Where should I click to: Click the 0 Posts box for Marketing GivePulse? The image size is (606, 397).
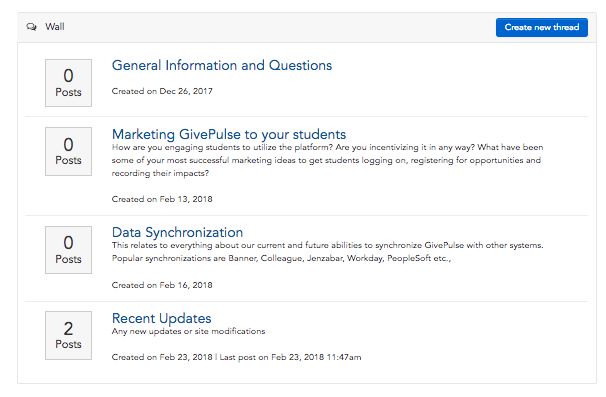point(68,152)
